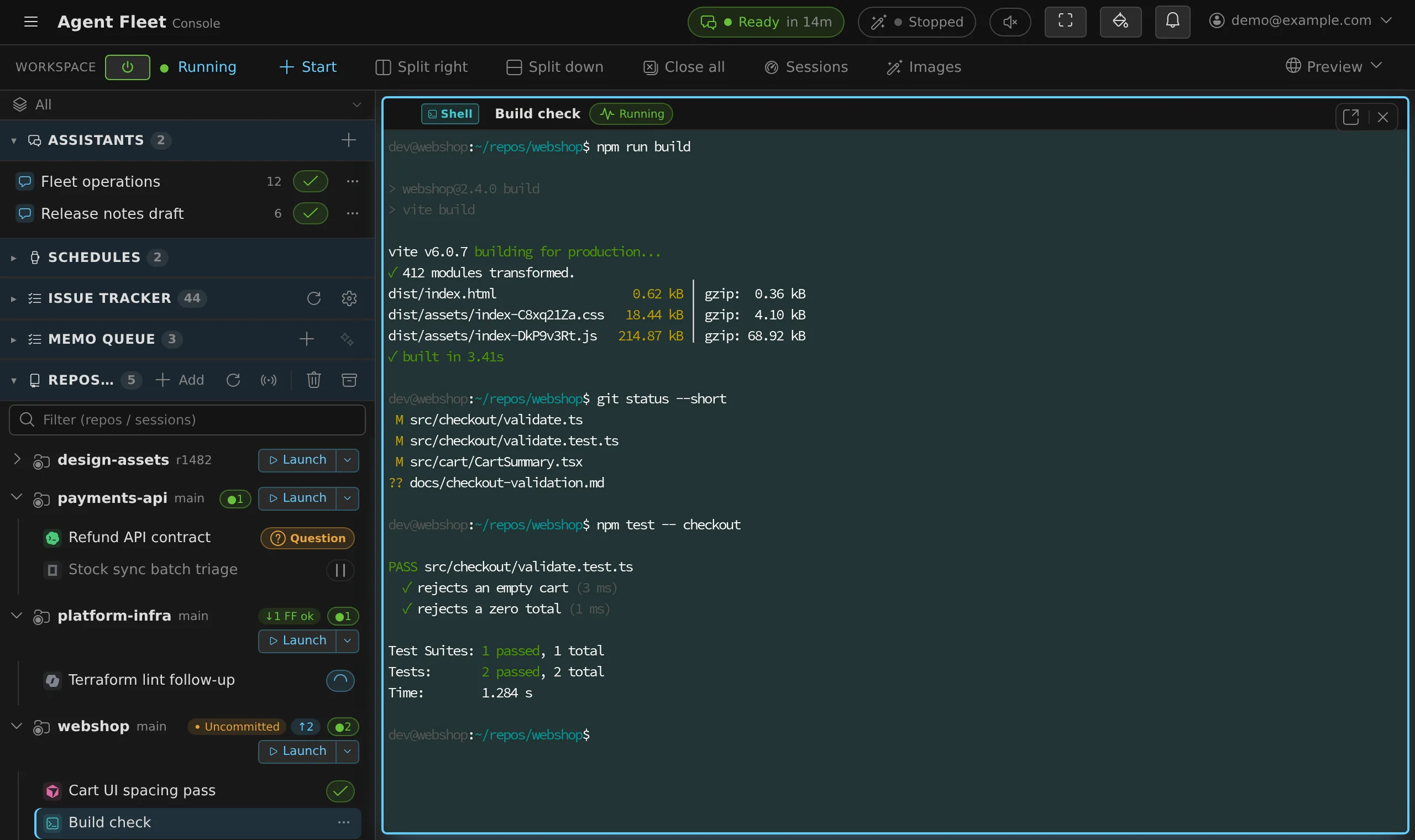The image size is (1415, 840).
Task: Open the Preview dropdown
Action: tap(1334, 66)
